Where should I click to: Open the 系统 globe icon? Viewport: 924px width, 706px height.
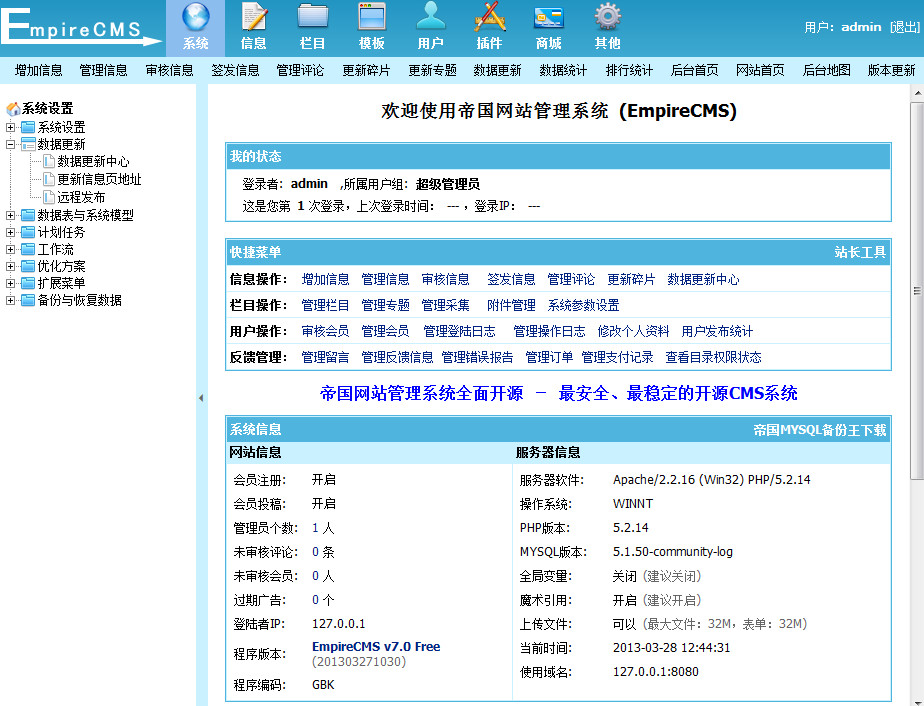click(196, 17)
